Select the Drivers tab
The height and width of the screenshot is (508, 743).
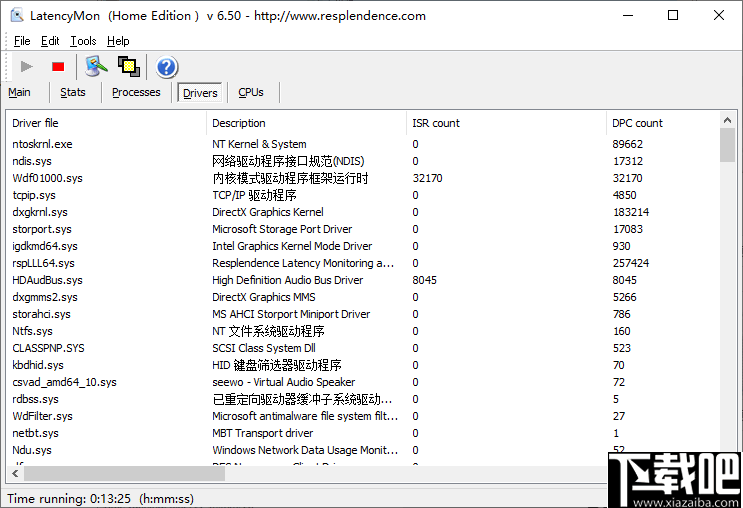click(x=200, y=93)
